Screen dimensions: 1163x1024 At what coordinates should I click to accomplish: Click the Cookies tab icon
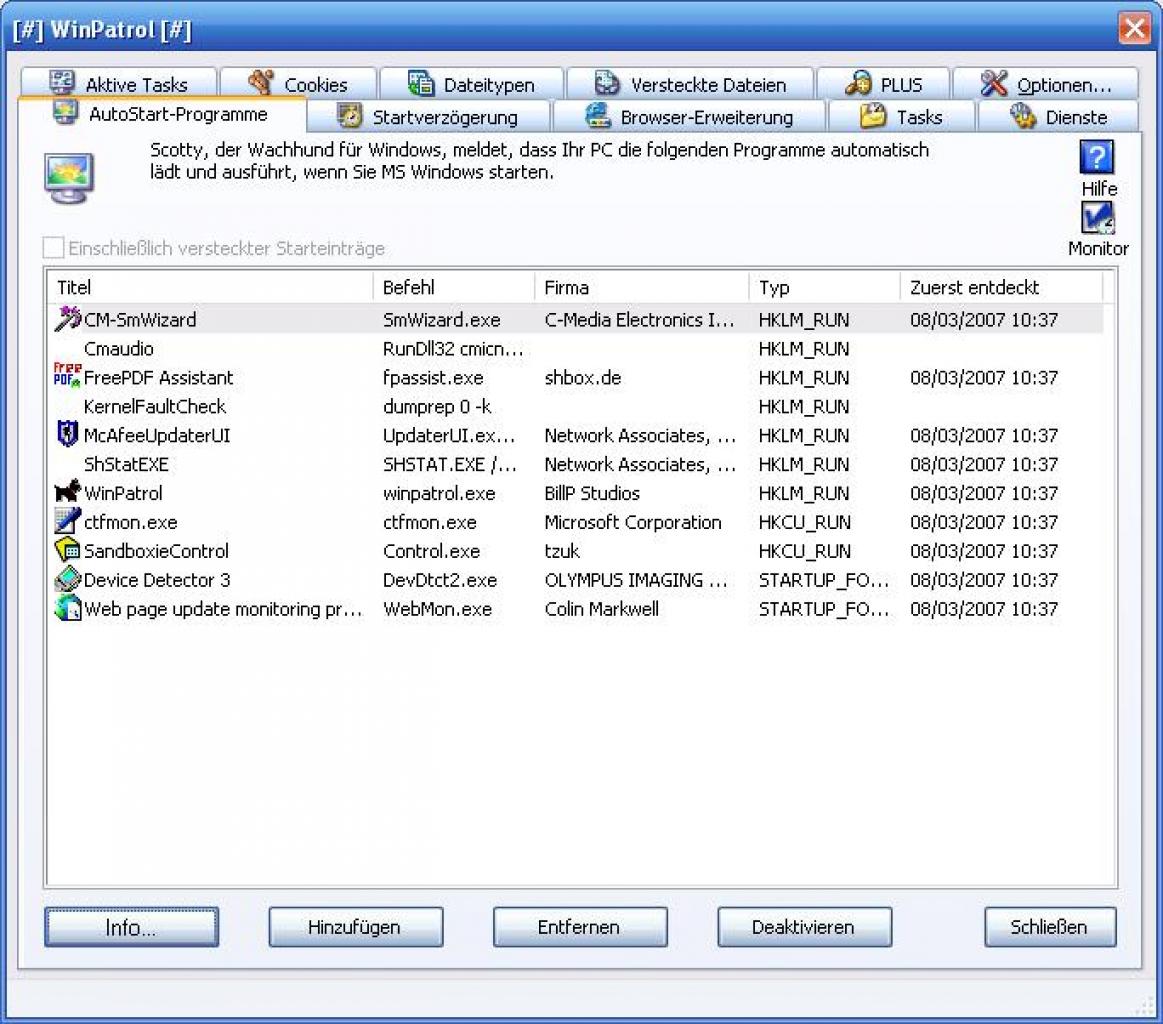pyautogui.click(x=260, y=82)
